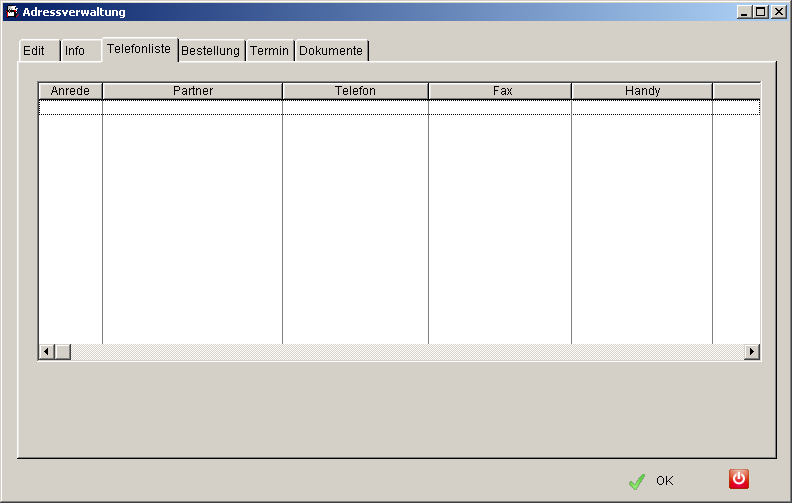Click the left scroll arrow of the table

coord(46,351)
